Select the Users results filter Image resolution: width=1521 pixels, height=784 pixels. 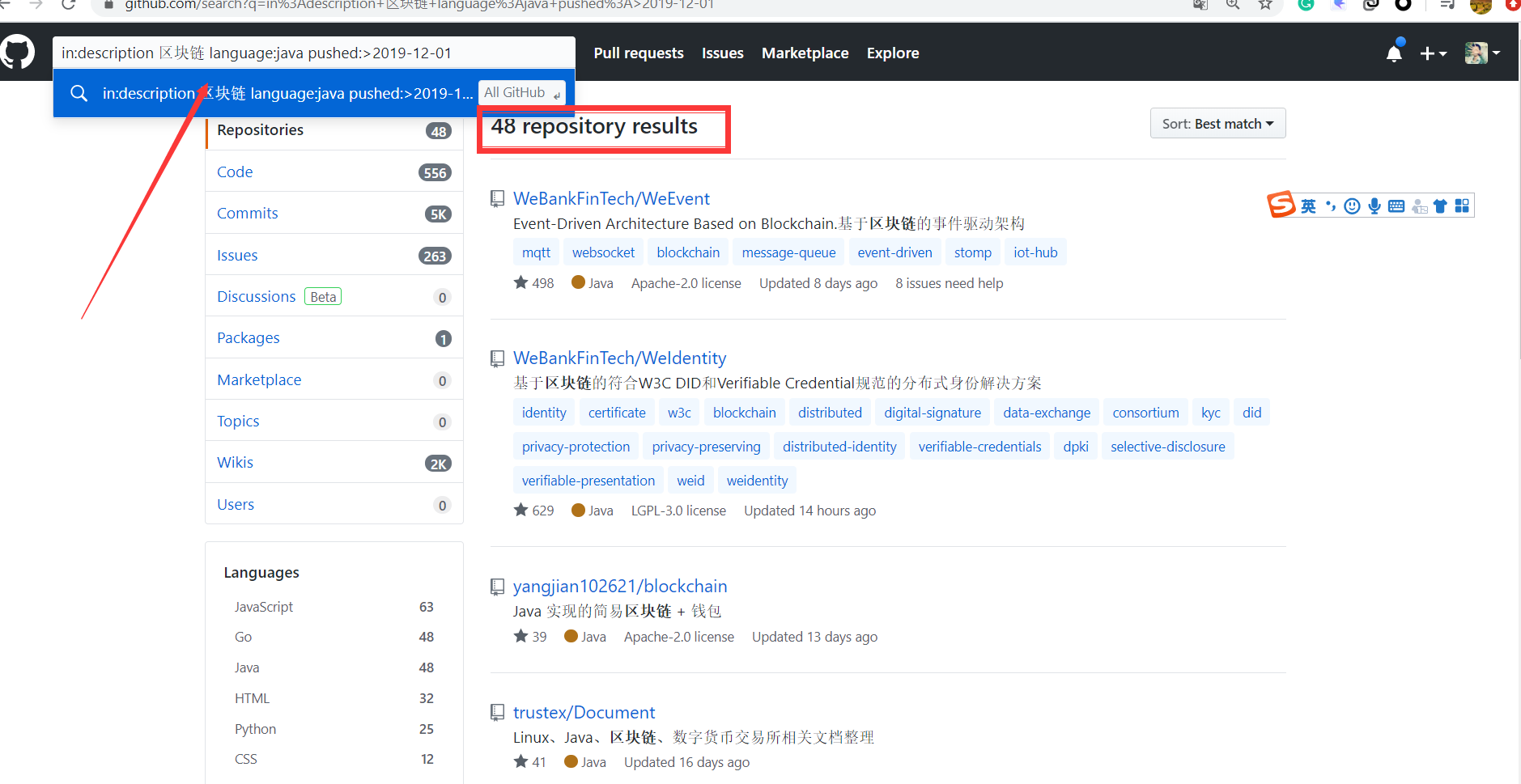[334, 504]
